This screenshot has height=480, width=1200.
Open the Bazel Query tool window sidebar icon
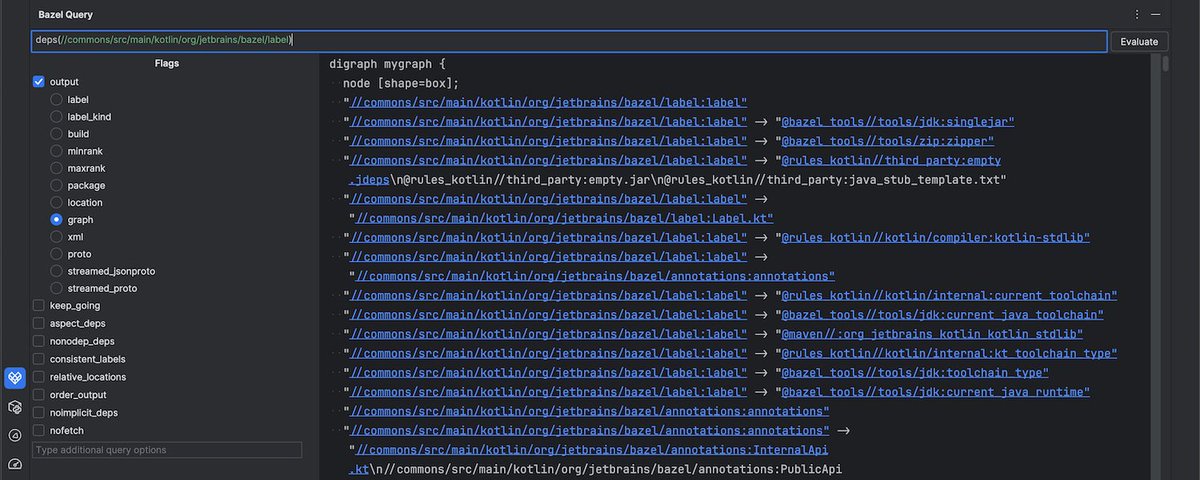tap(14, 378)
